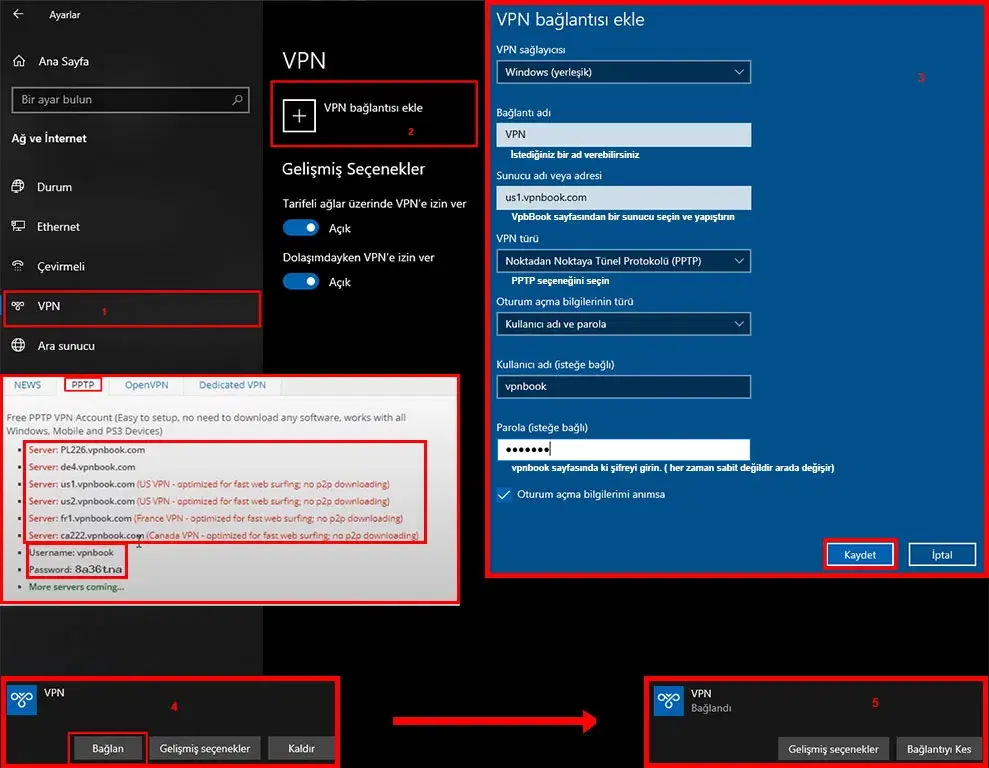Click Username: vpnbook text

(71, 552)
